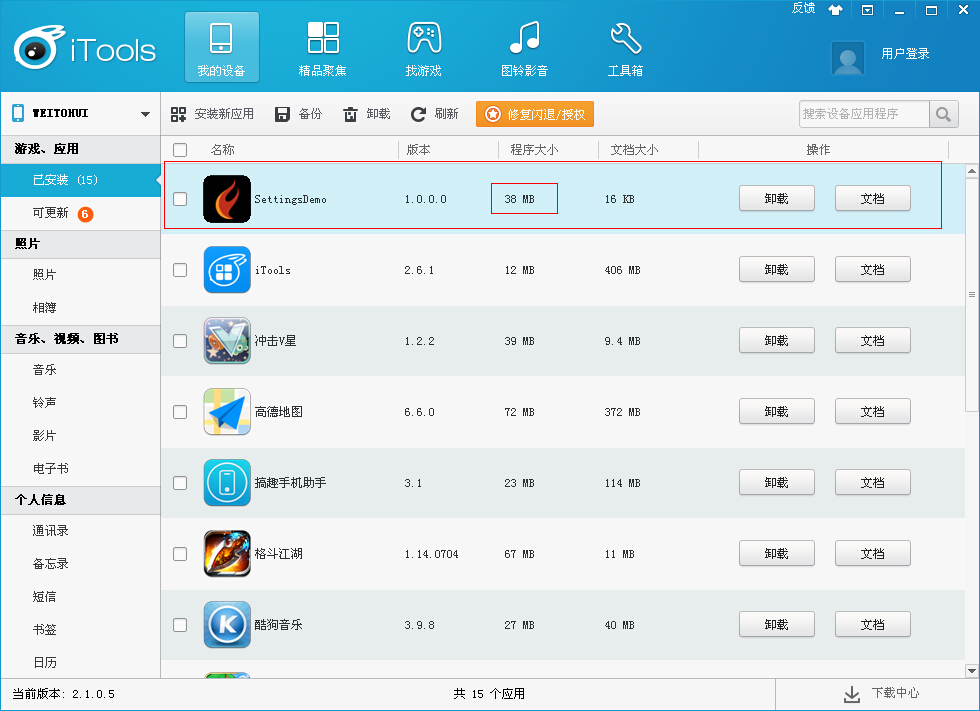Click the 高德地图 app icon
This screenshot has height=711, width=980.
click(227, 412)
